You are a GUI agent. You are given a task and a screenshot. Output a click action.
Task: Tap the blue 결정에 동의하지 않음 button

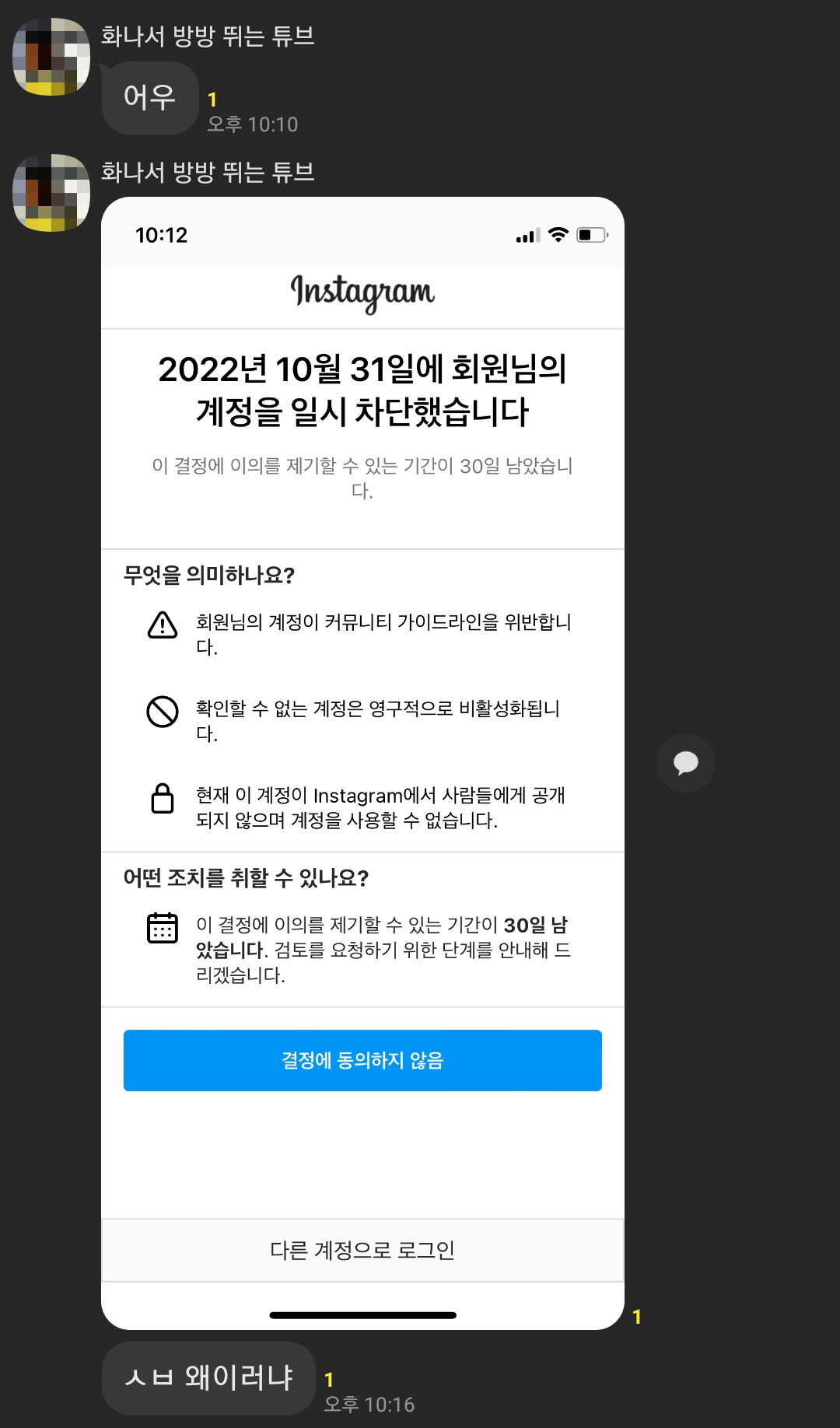[362, 1060]
